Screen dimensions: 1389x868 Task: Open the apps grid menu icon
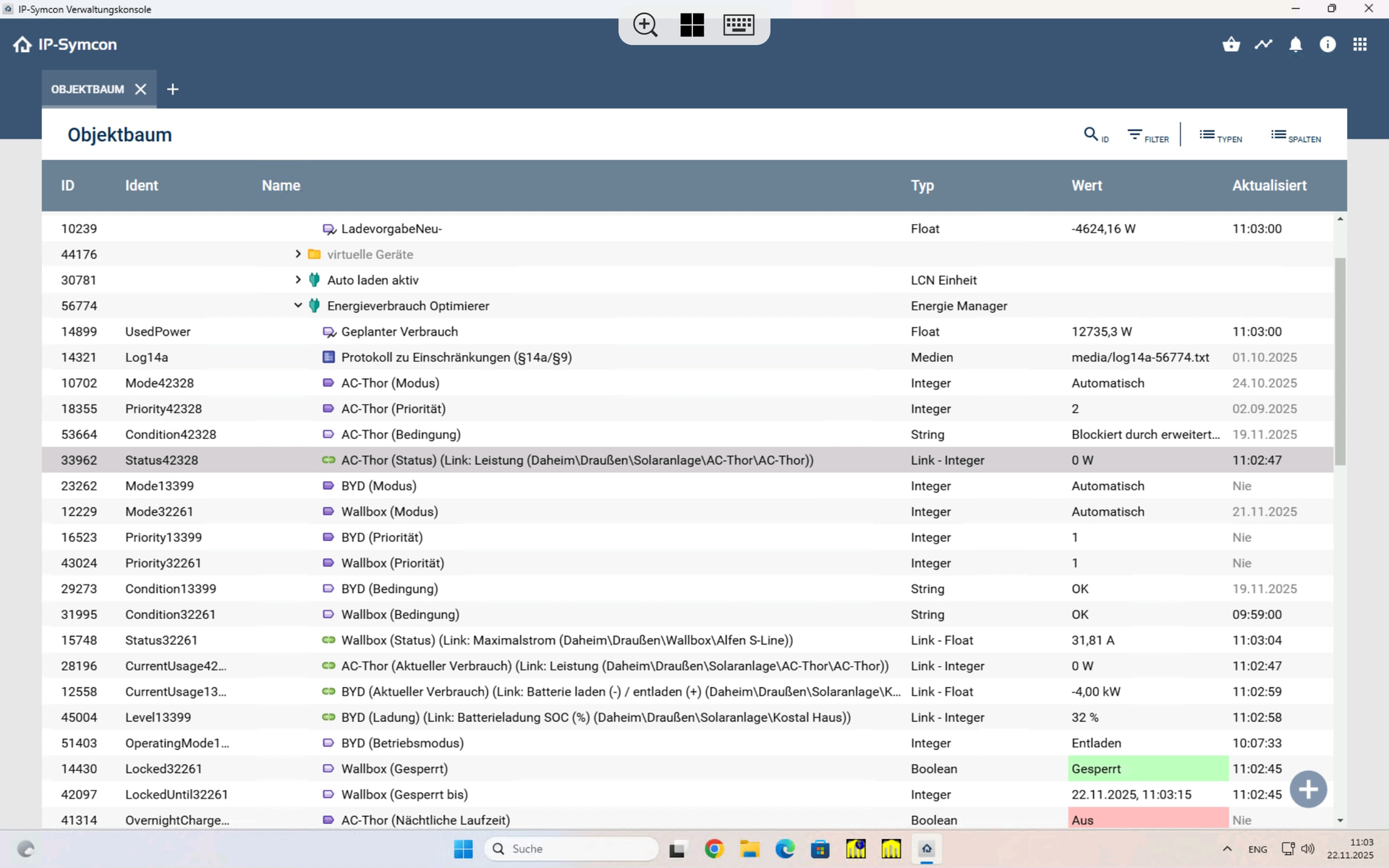(1359, 45)
